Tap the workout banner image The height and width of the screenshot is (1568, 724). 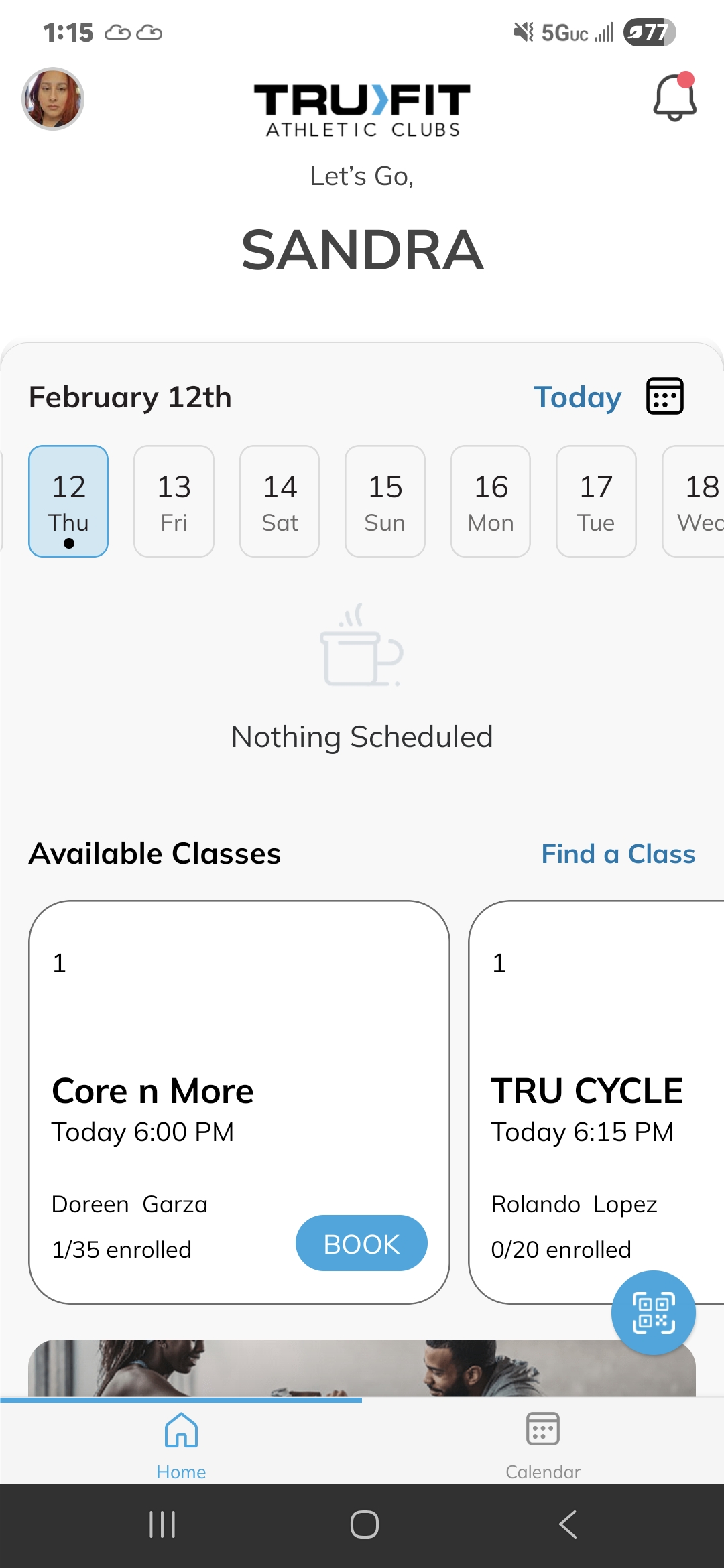pos(362,1368)
